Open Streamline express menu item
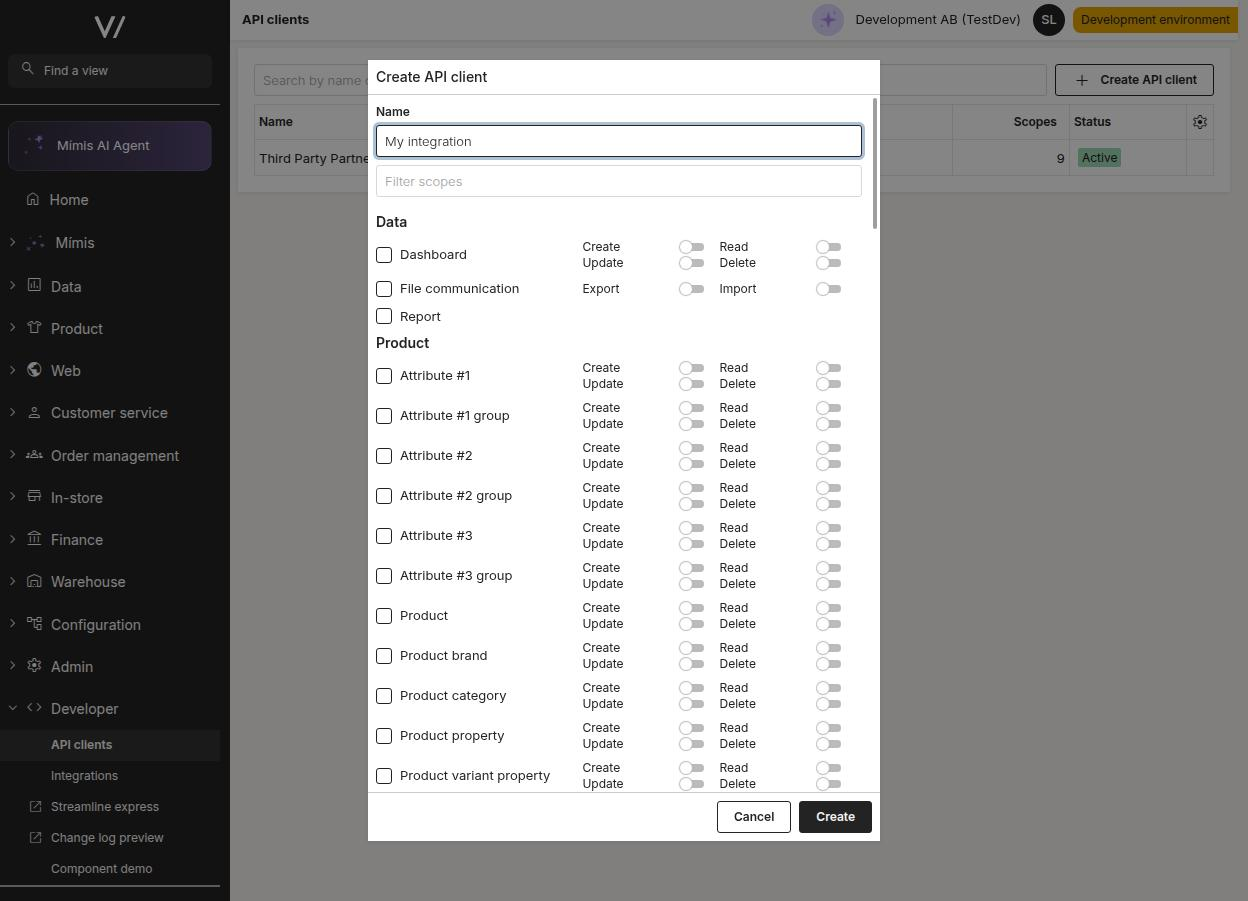 110,807
